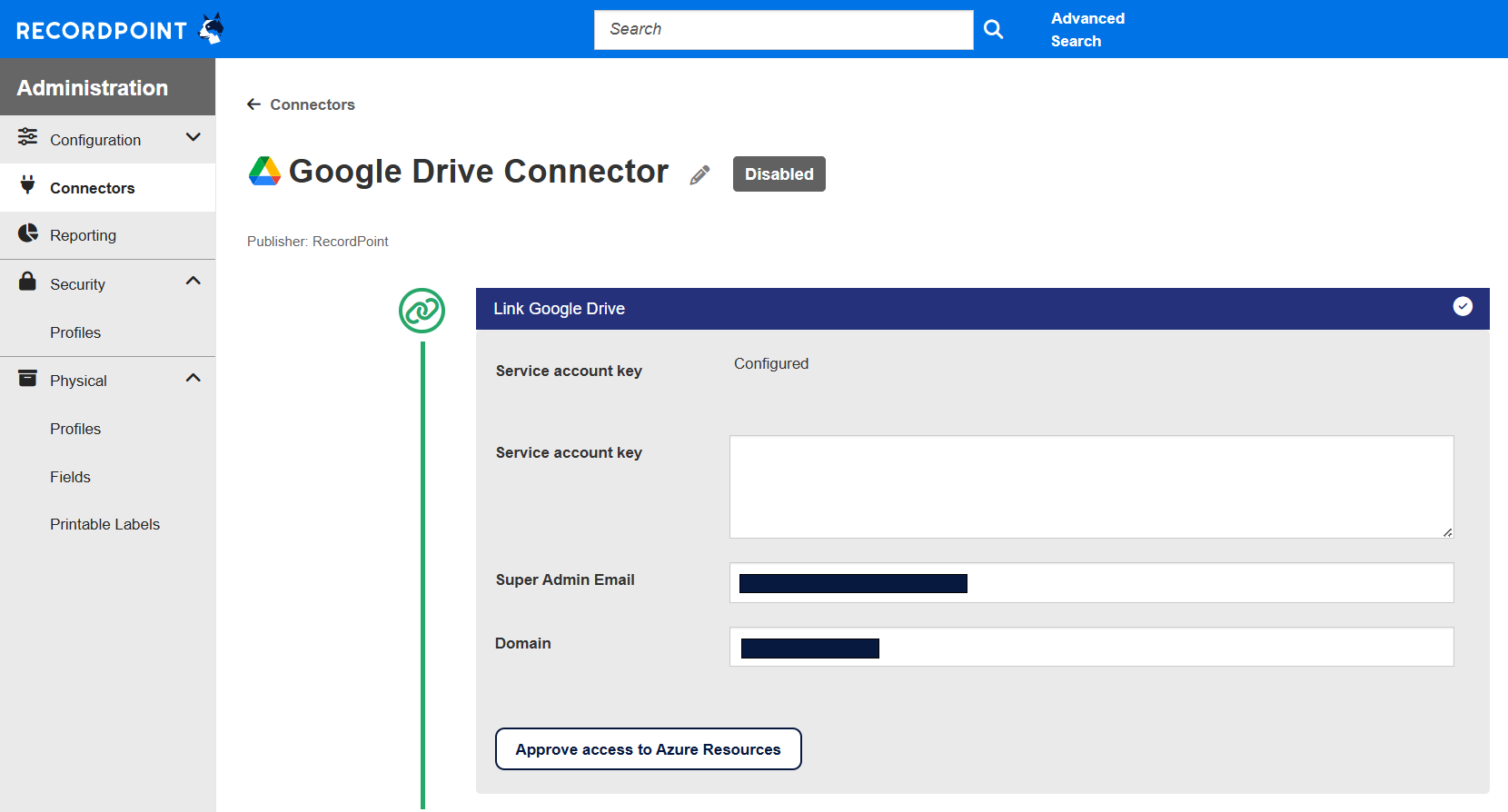Click the Reporting pie chart icon

[28, 233]
